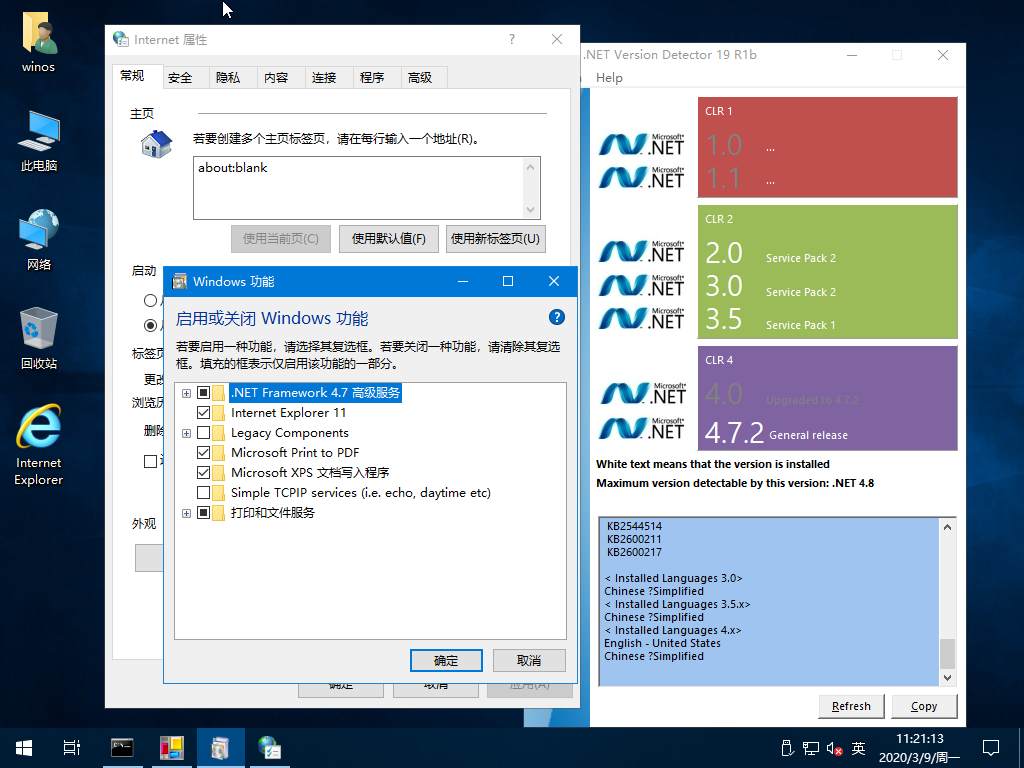Check the Legacy Components checkbox
1024x768 pixels.
coord(203,432)
